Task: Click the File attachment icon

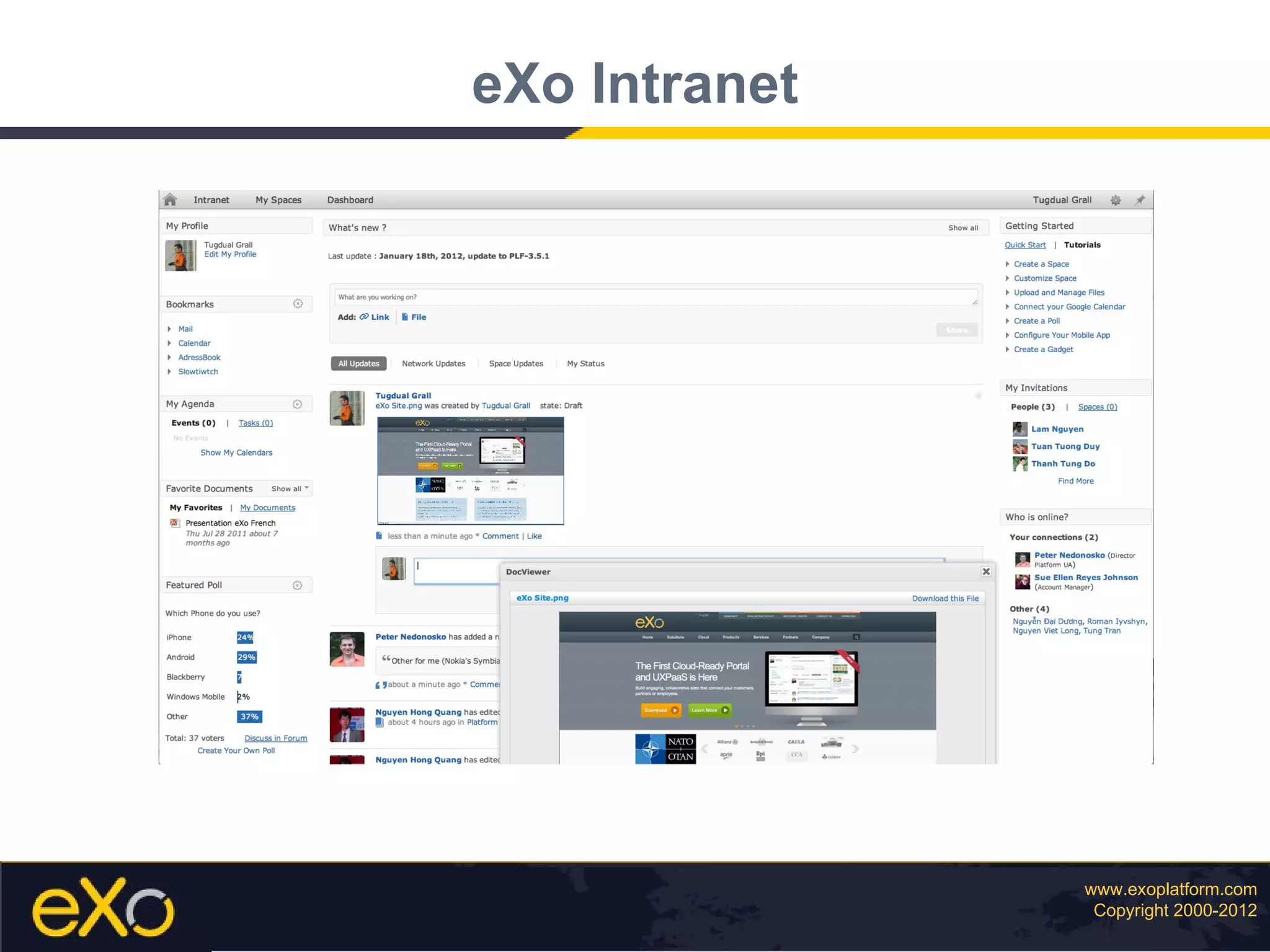Action: [405, 317]
